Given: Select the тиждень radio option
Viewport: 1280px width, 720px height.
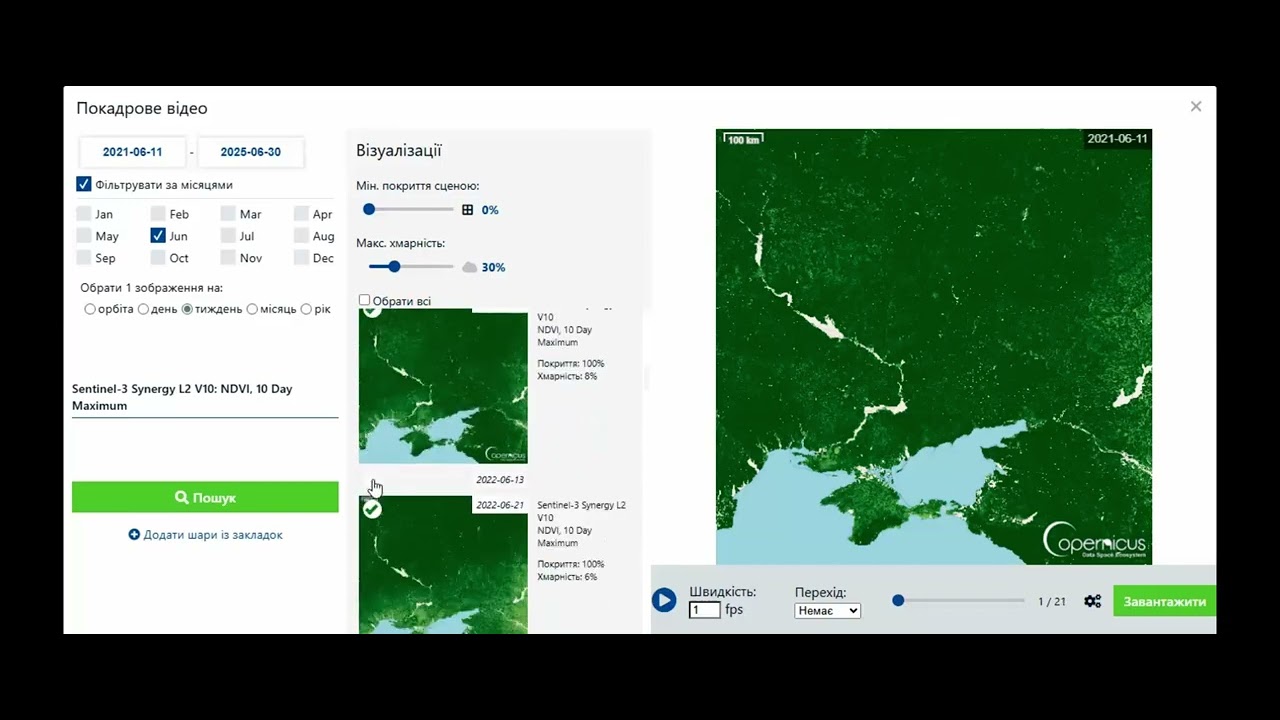Looking at the screenshot, I should click(x=187, y=309).
